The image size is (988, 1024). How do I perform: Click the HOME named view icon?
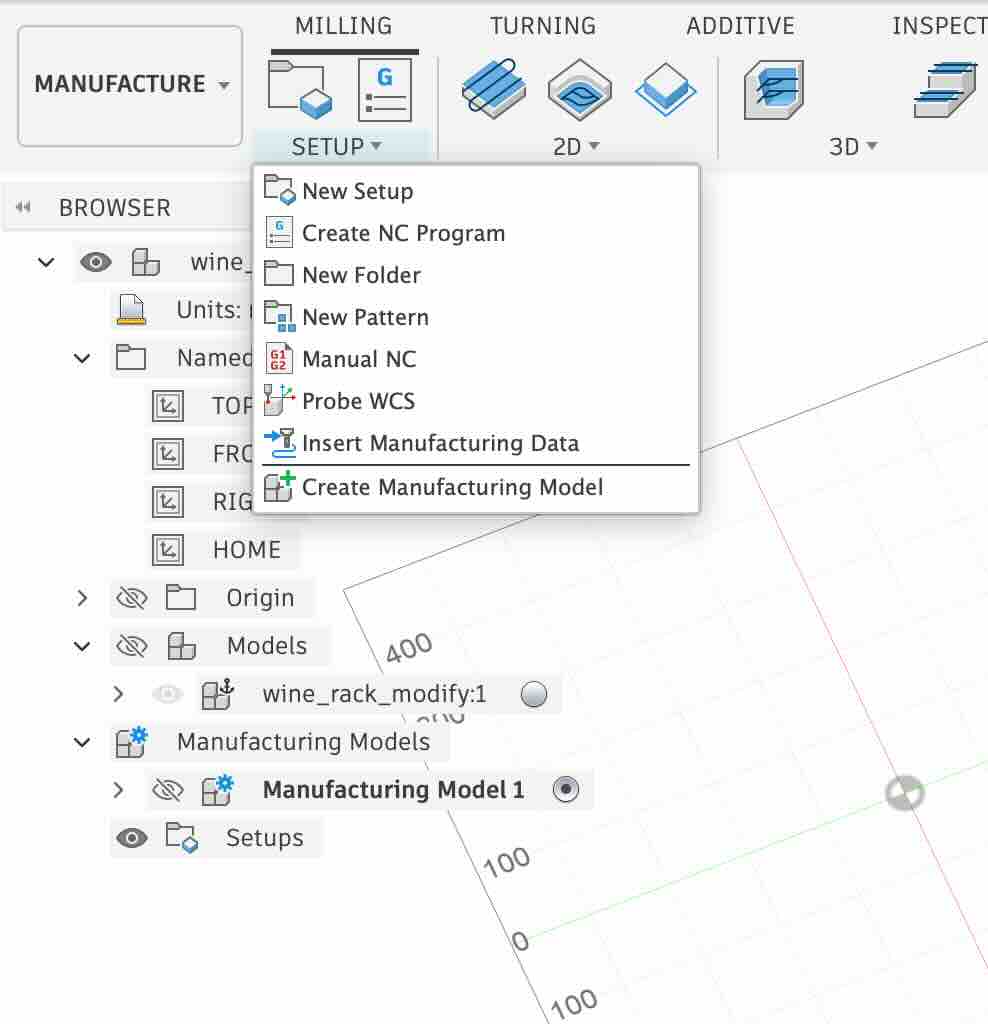click(x=168, y=550)
